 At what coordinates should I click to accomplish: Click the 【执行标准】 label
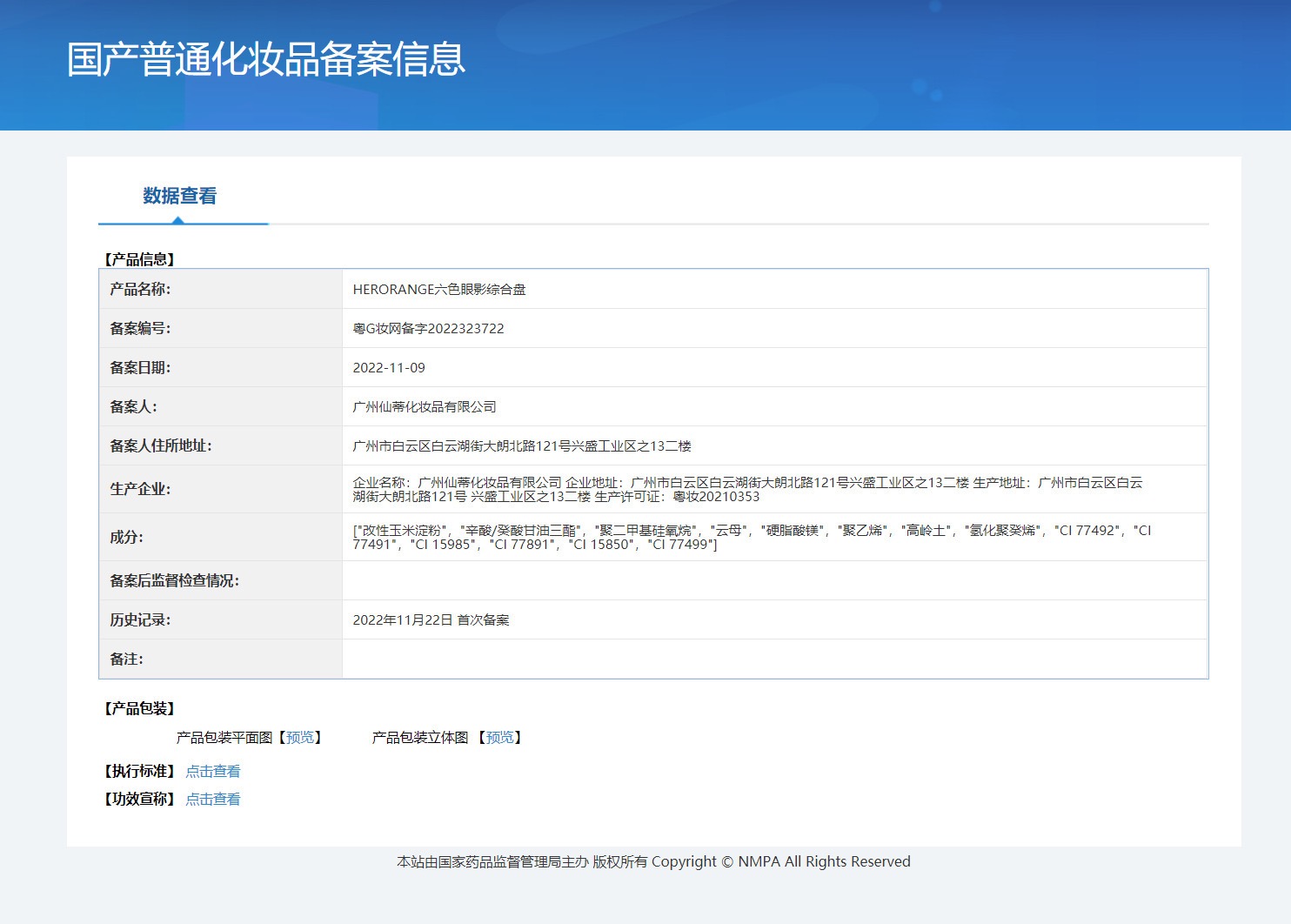140,771
